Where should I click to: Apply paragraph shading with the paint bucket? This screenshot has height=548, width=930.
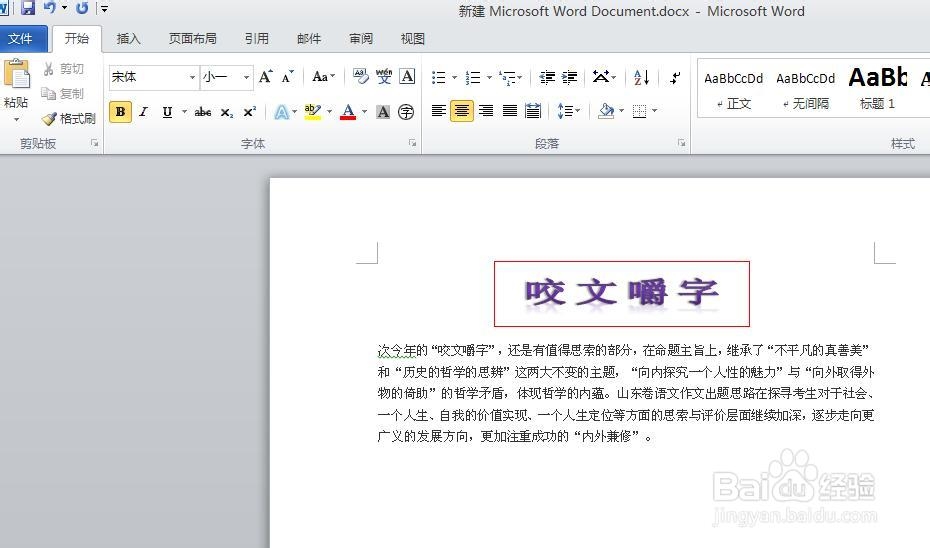click(606, 111)
